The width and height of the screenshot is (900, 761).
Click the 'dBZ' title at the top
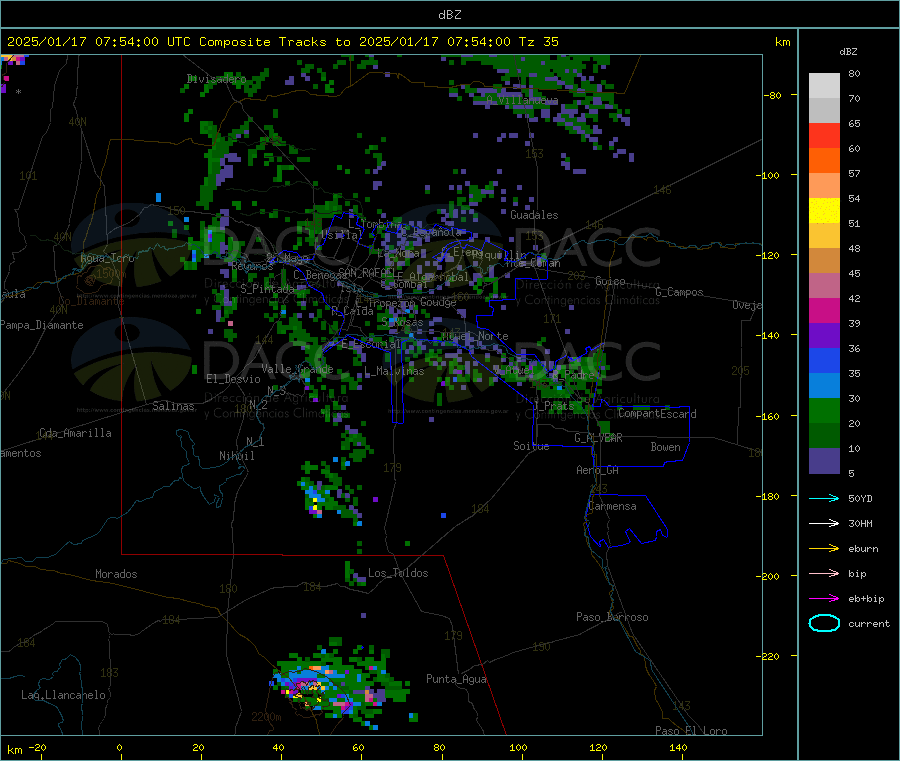point(449,14)
